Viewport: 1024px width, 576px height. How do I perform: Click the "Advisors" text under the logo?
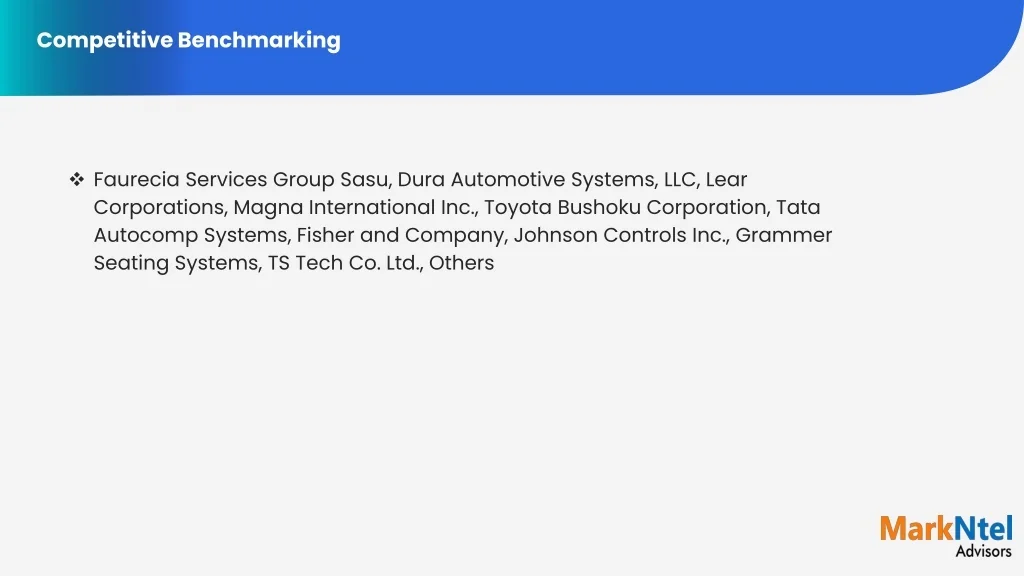click(983, 551)
